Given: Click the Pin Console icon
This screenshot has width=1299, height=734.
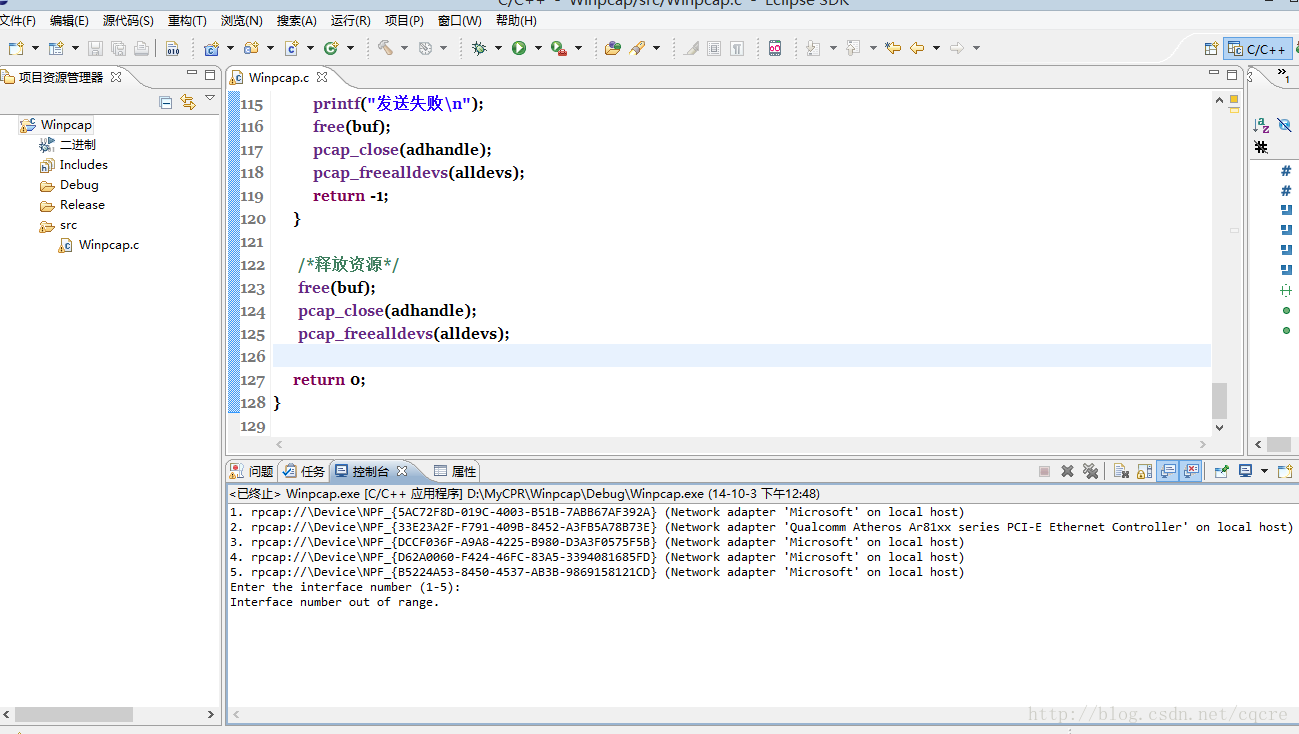Looking at the screenshot, I should 1221,471.
